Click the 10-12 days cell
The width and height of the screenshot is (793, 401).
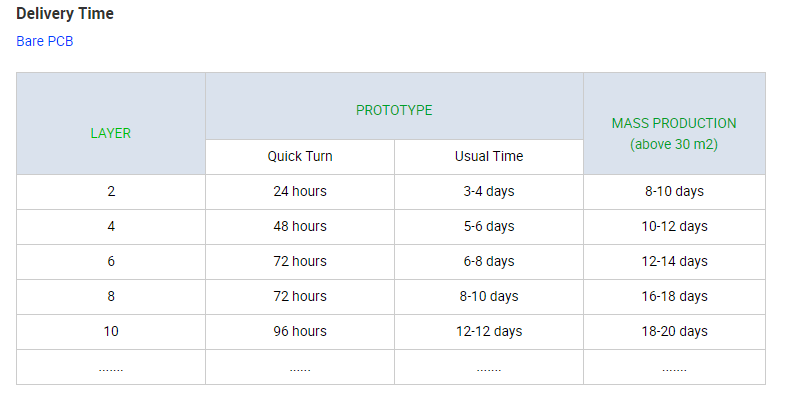click(x=674, y=227)
